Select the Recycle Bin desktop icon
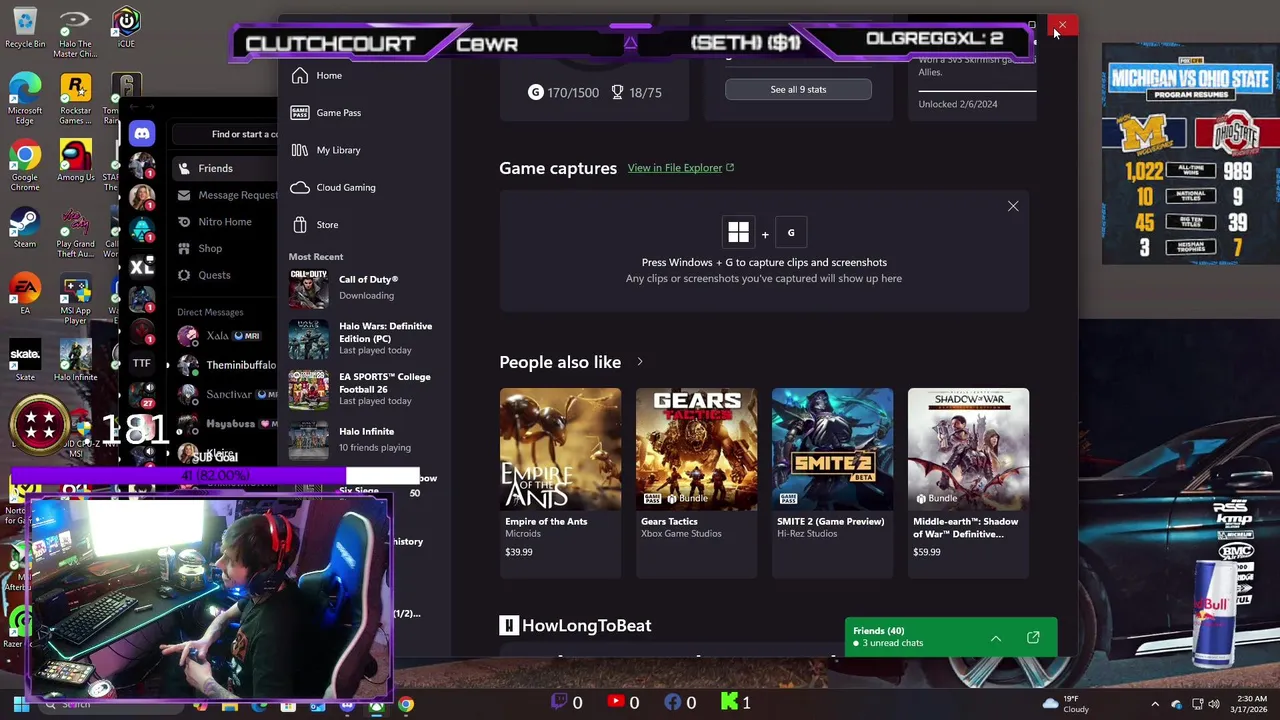1280x720 pixels. click(25, 28)
